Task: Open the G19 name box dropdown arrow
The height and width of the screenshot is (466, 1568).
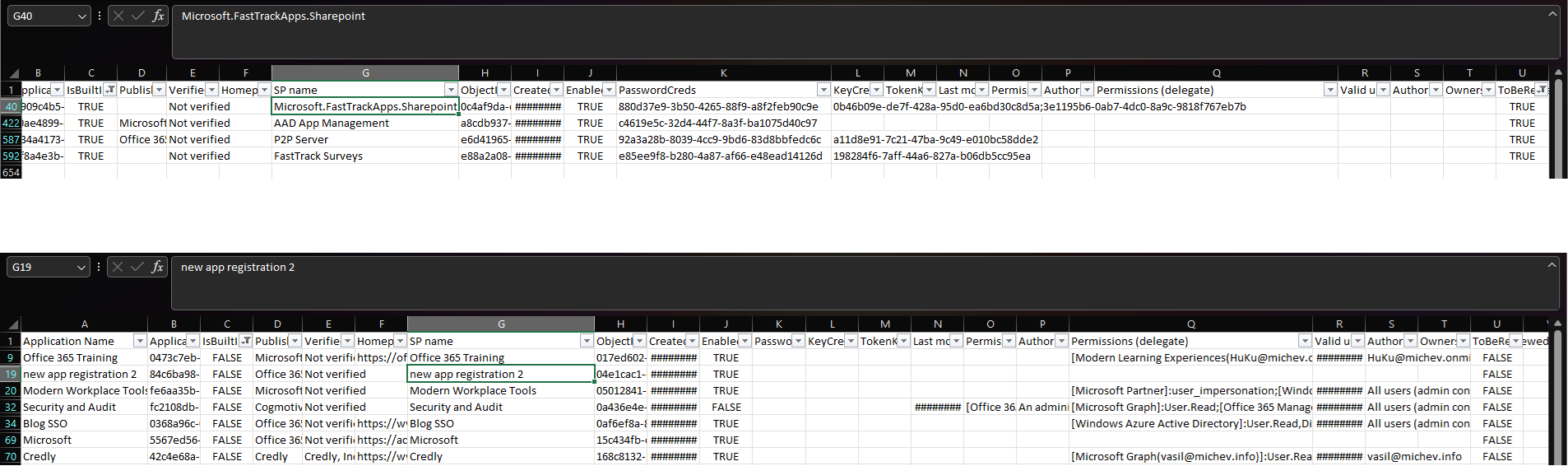Action: click(81, 267)
